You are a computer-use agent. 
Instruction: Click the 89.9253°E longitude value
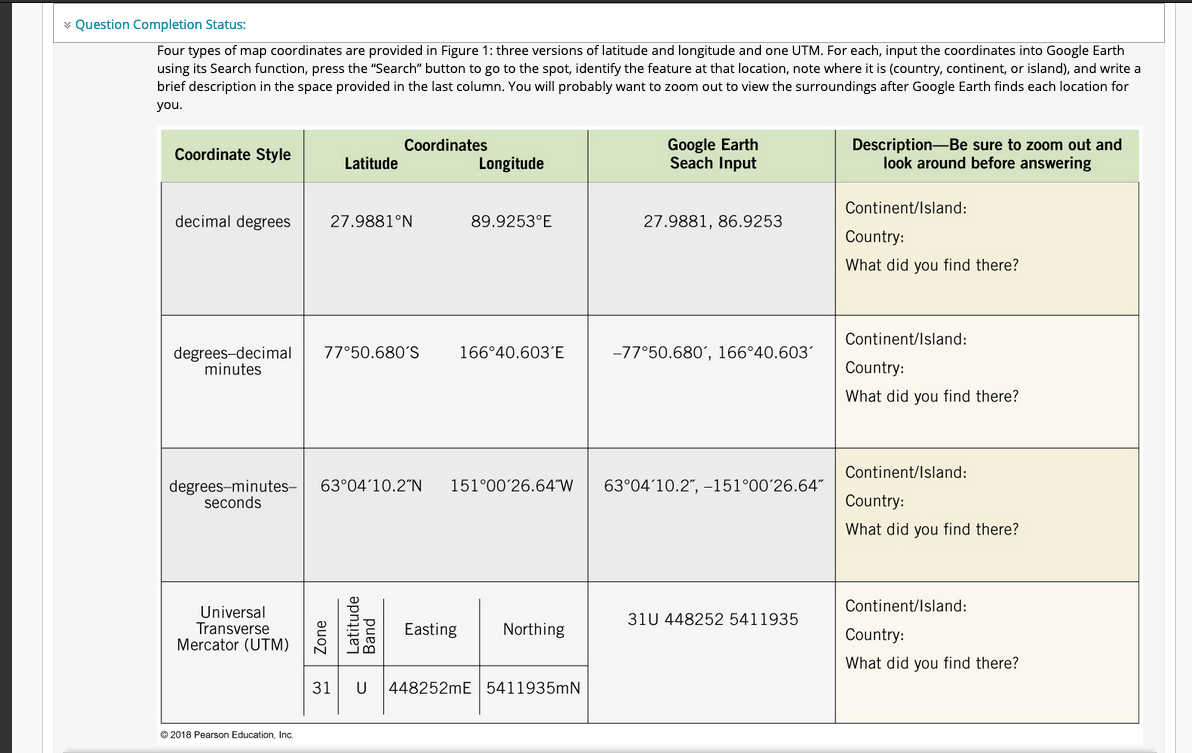tap(511, 222)
